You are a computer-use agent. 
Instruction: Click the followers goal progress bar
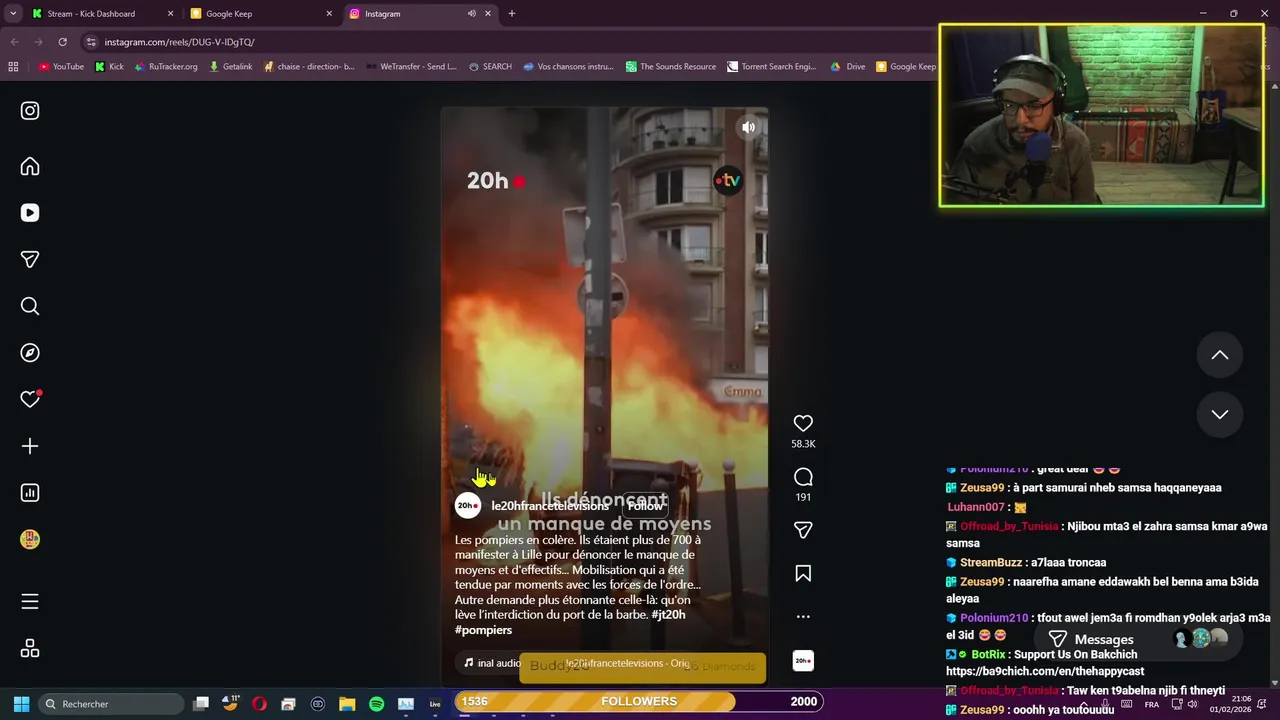pyautogui.click(x=639, y=702)
